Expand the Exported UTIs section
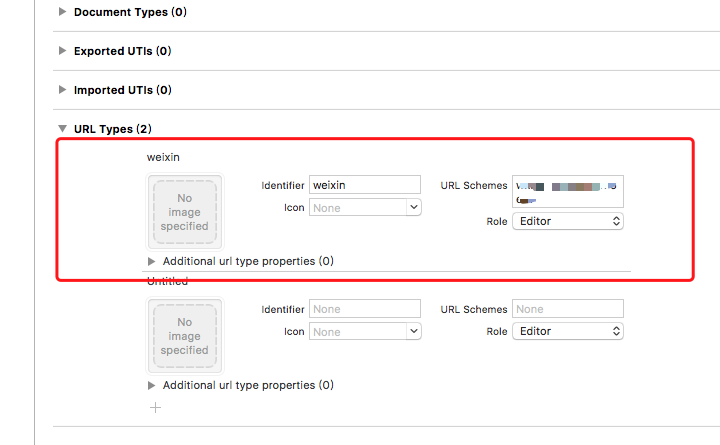 pos(64,51)
